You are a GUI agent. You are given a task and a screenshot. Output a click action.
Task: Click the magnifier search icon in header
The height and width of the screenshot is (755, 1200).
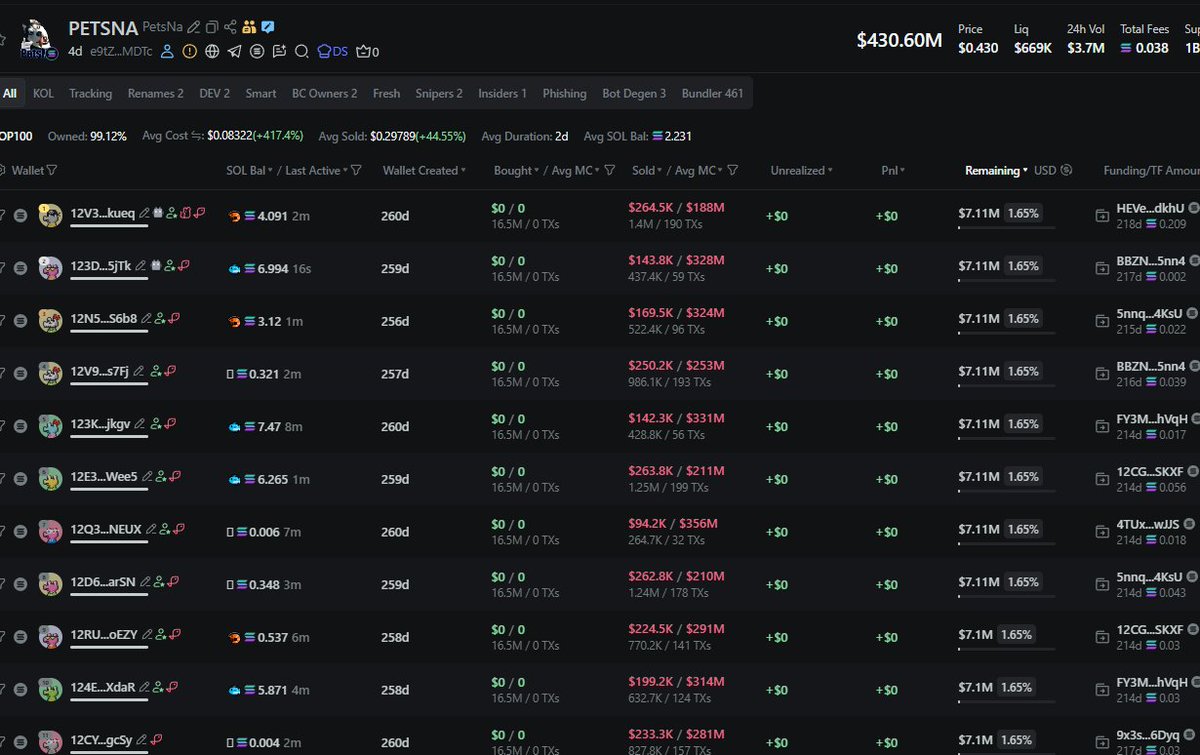click(301, 51)
